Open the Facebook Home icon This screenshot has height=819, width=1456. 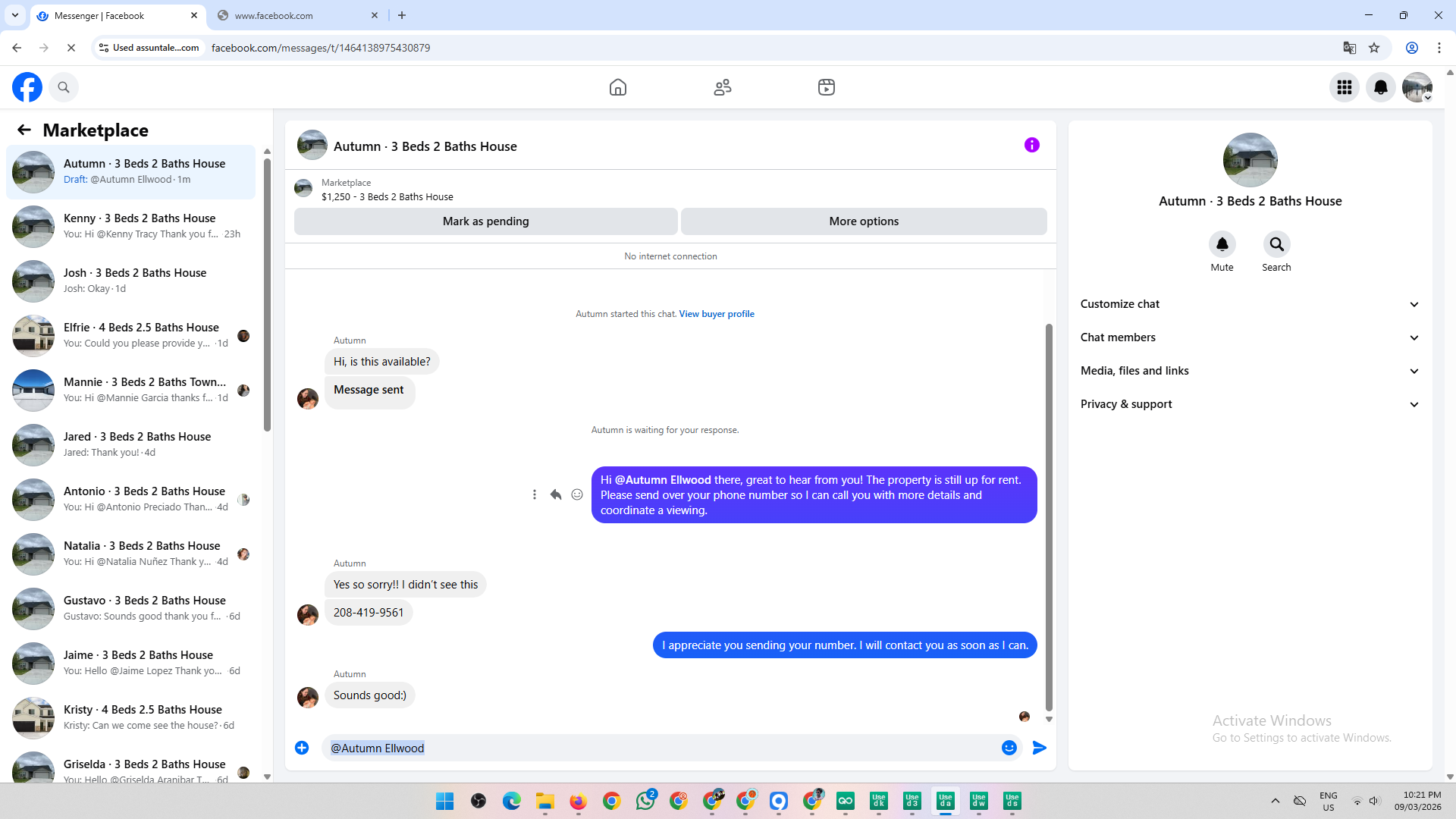click(618, 87)
